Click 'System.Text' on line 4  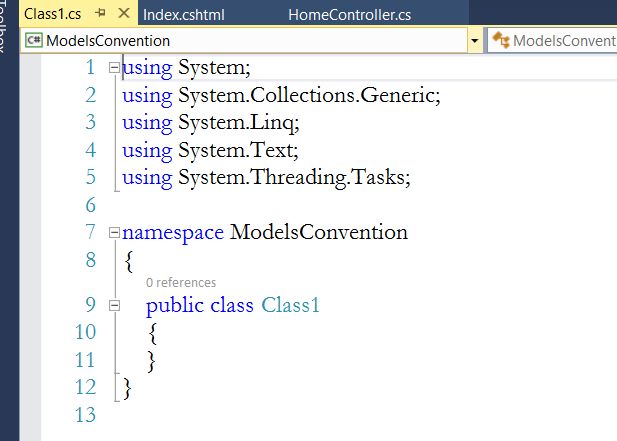[x=235, y=150]
